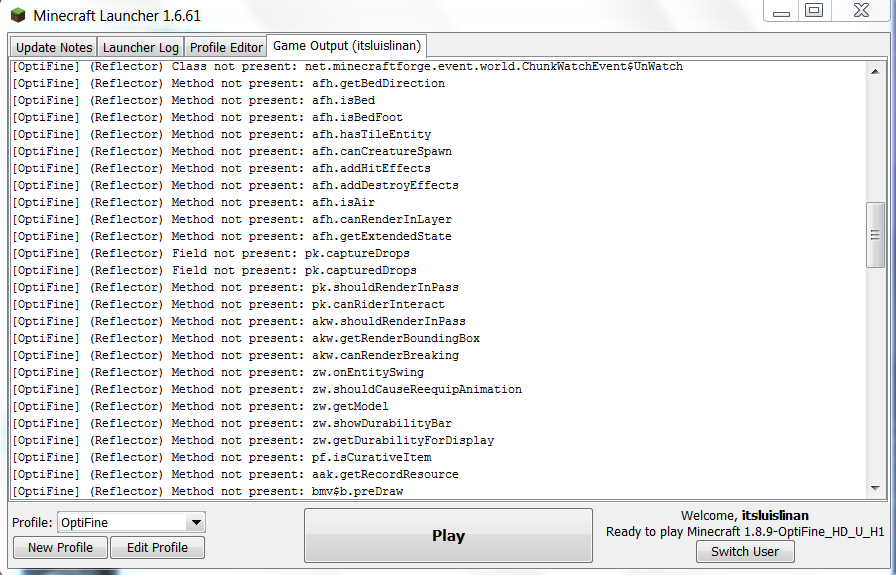
Task: Click log line 'zw.shouldCauseReequipAnimation'
Action: click(x=267, y=389)
